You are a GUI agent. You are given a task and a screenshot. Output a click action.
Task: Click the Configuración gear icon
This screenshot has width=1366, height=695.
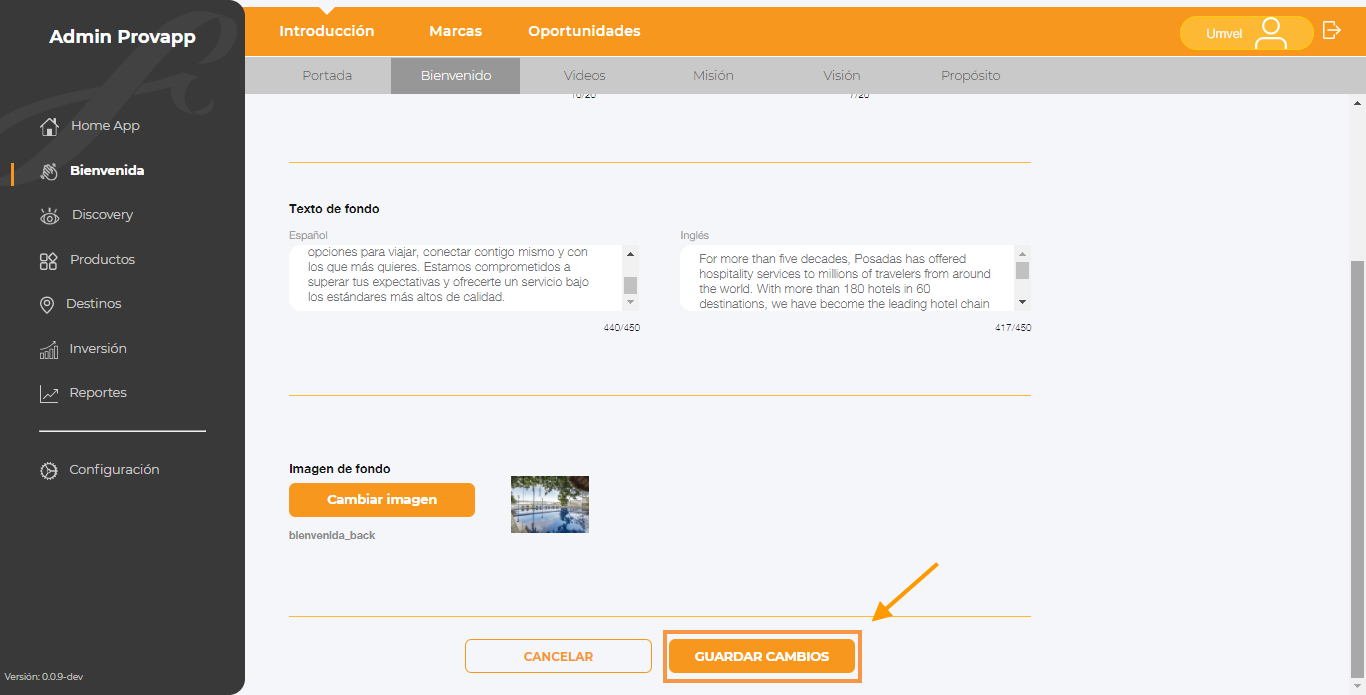pos(48,470)
